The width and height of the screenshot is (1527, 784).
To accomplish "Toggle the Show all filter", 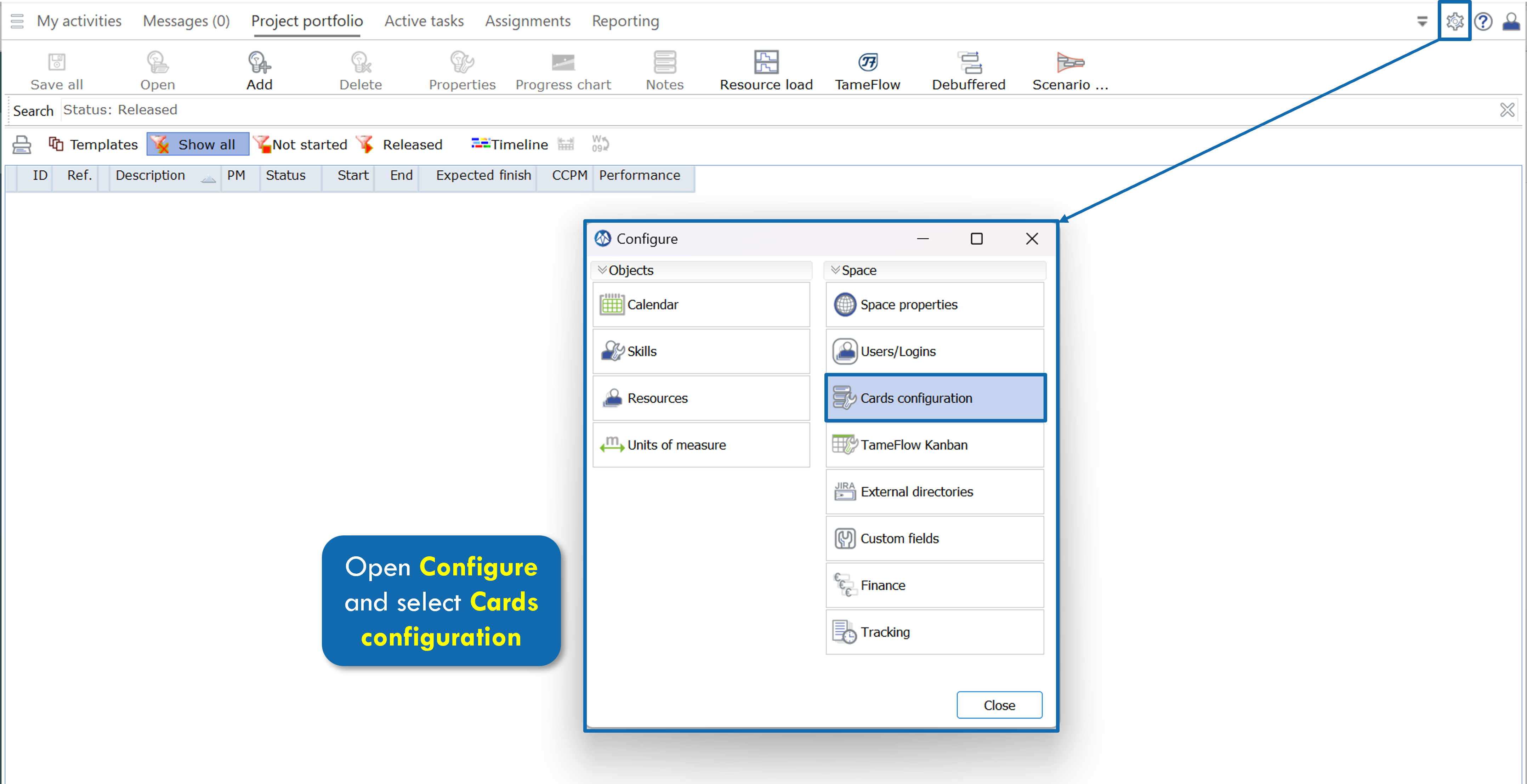I will (x=197, y=144).
